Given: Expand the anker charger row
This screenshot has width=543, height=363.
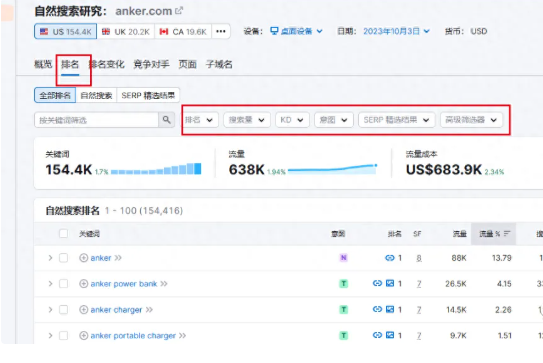Looking at the screenshot, I should tap(50, 310).
